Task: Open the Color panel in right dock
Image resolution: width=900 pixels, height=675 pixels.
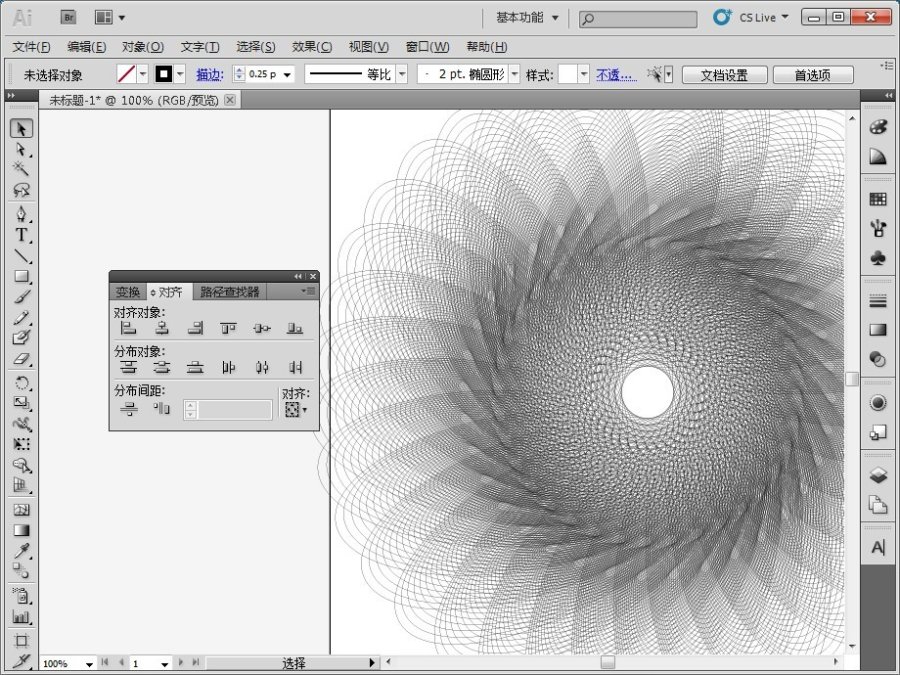Action: pos(878,127)
